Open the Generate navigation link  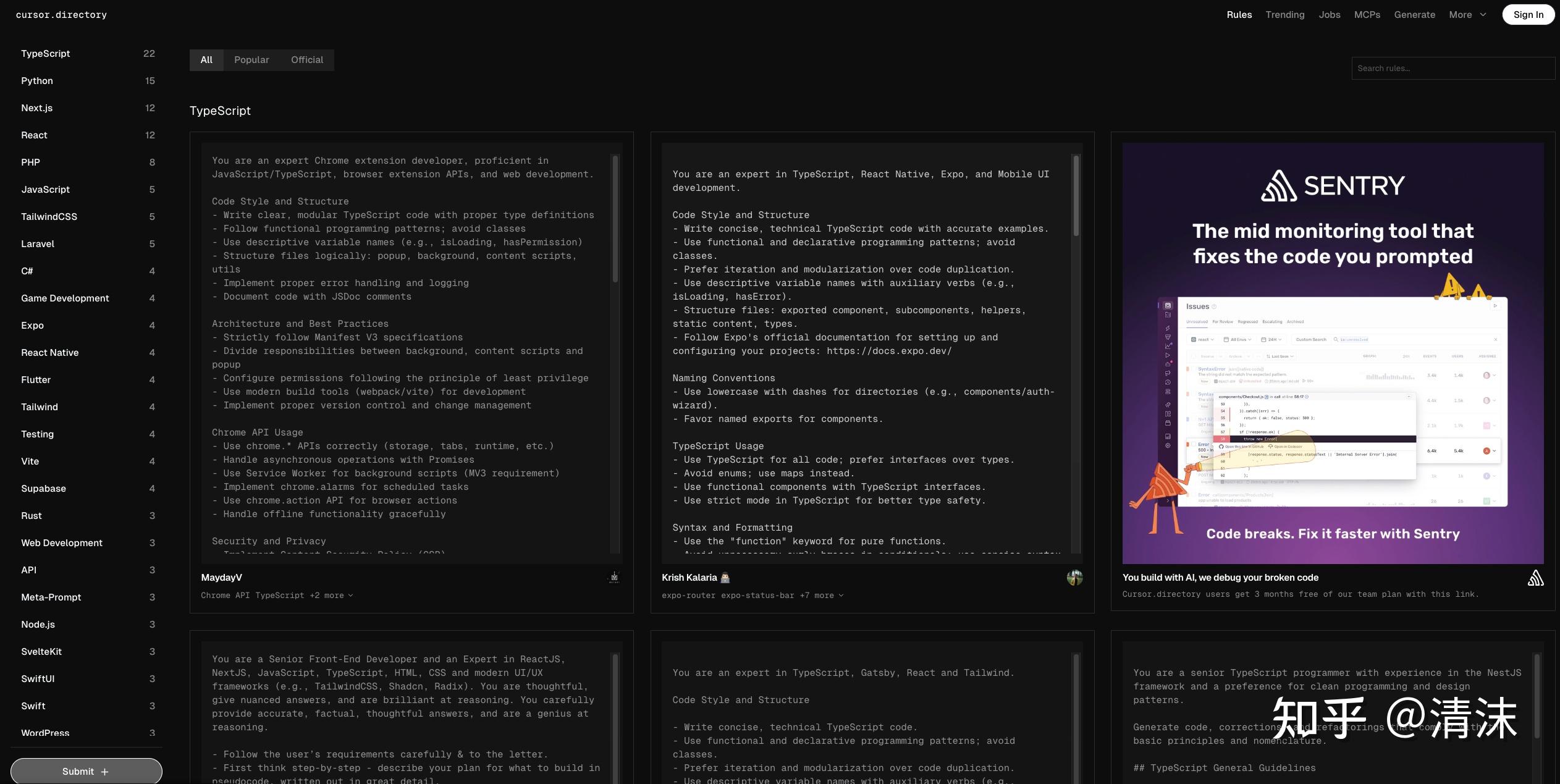[1414, 15]
